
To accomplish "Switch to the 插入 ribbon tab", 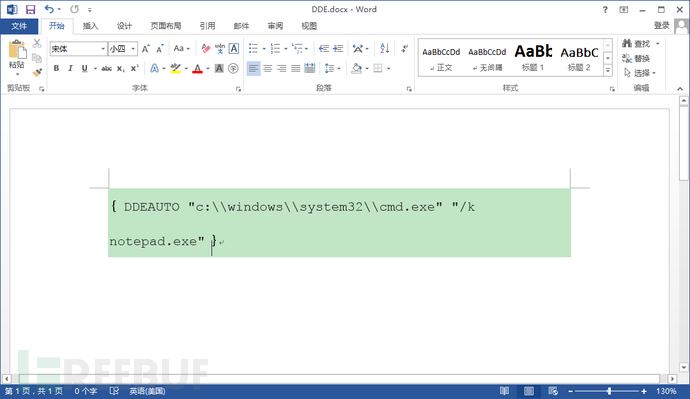I will (x=90, y=26).
